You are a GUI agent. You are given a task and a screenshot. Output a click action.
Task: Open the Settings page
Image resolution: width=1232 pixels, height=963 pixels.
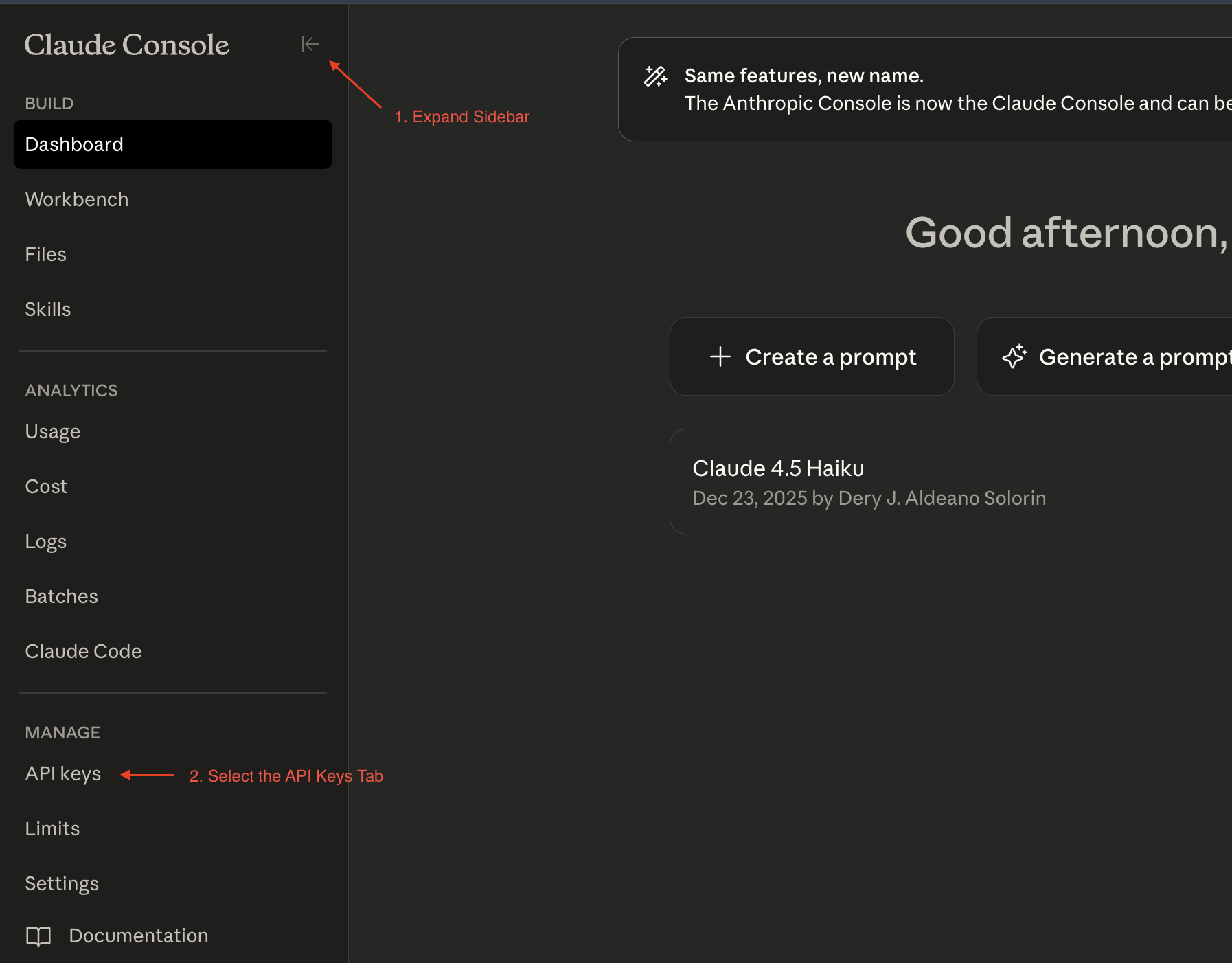pyautogui.click(x=62, y=883)
